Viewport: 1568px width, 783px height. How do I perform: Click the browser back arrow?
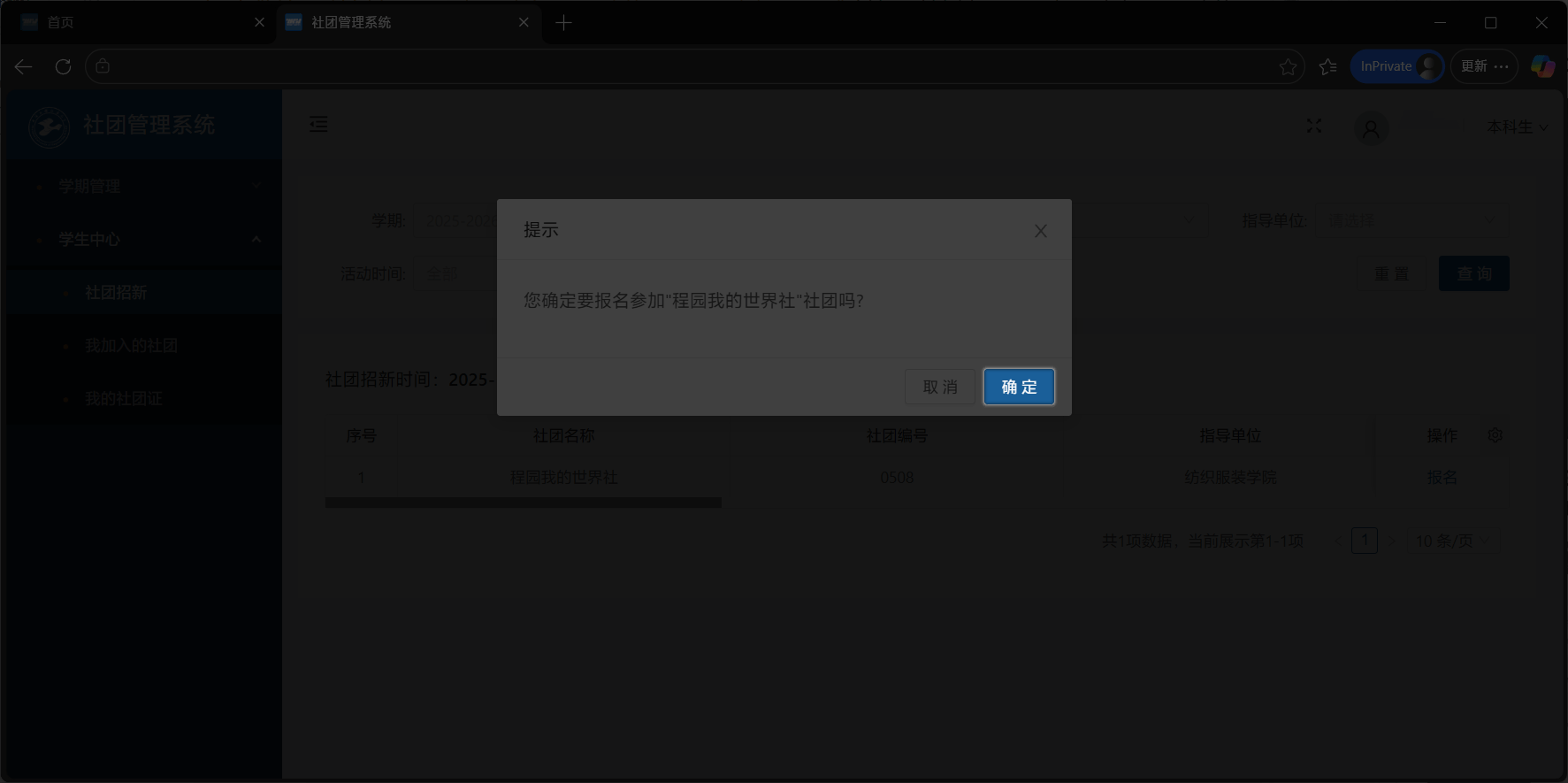click(24, 66)
